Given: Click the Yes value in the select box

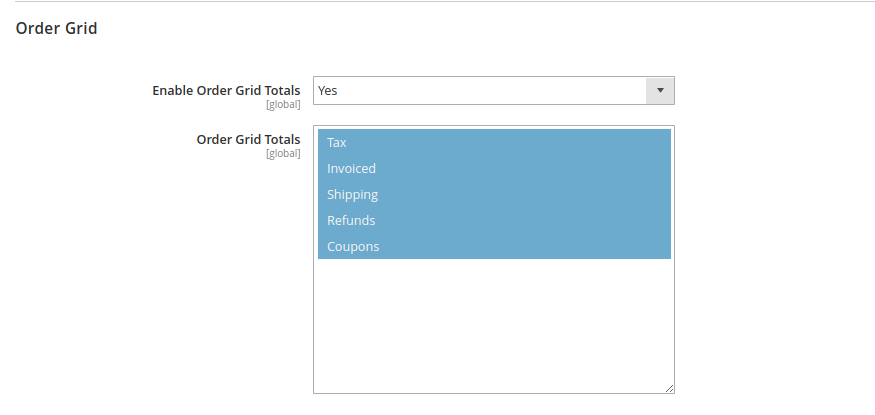Looking at the screenshot, I should (328, 90).
